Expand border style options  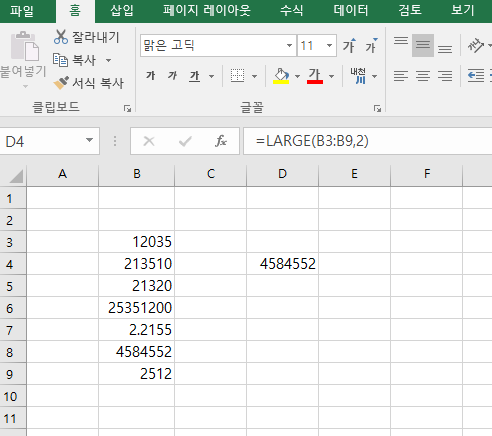[254, 76]
